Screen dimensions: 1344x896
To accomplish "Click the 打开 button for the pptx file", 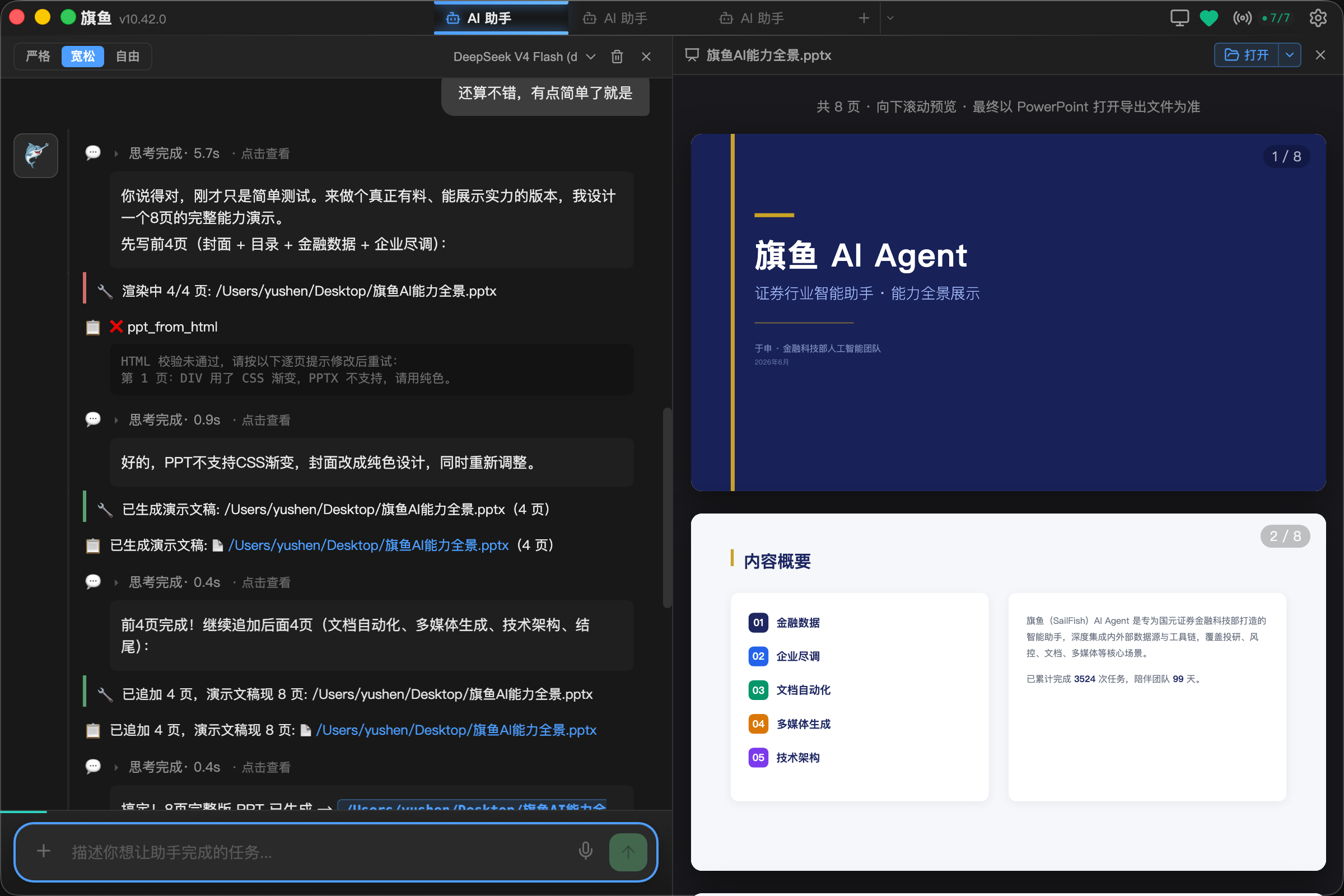I will (x=1247, y=55).
